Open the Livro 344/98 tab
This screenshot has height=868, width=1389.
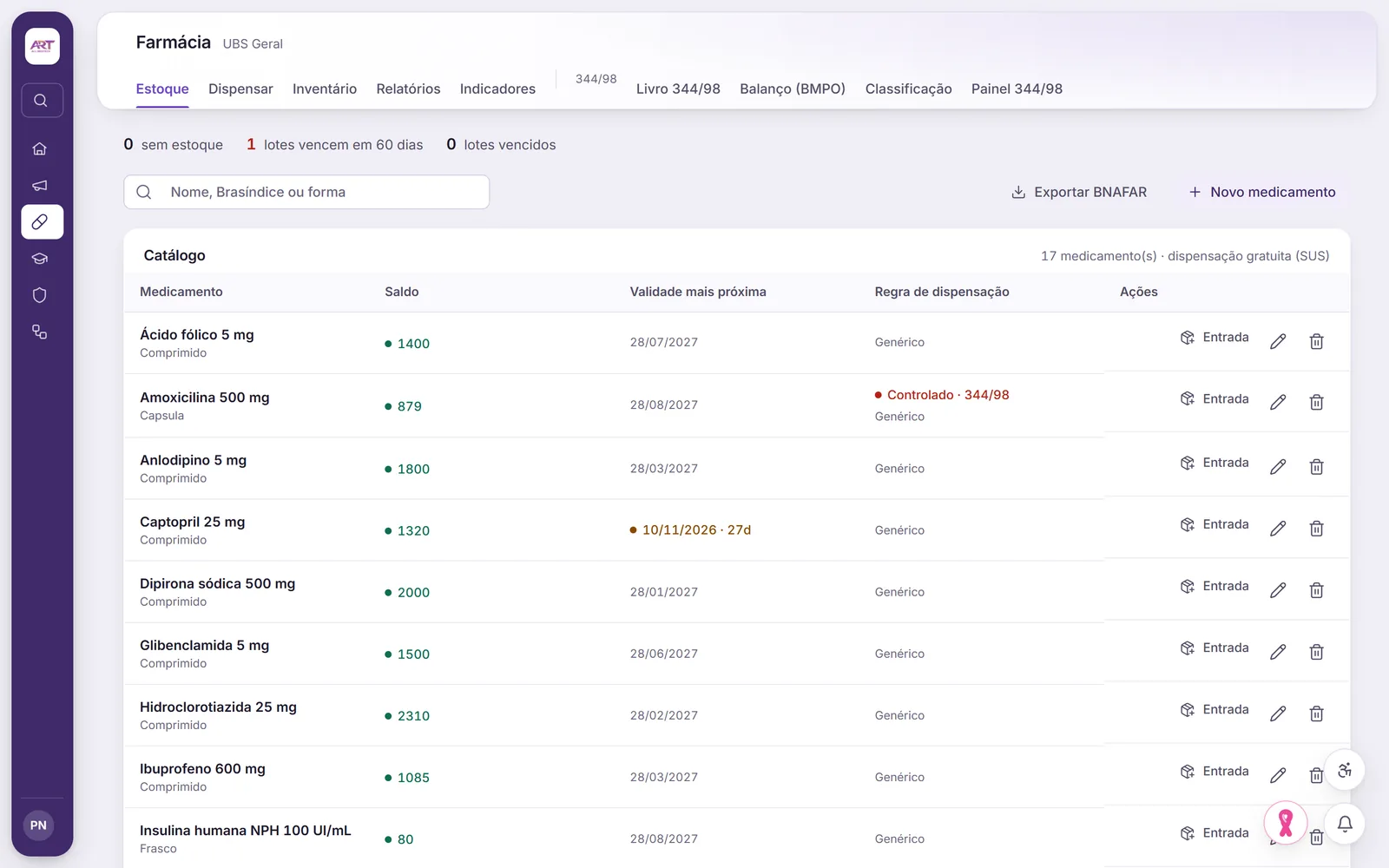pyautogui.click(x=678, y=89)
